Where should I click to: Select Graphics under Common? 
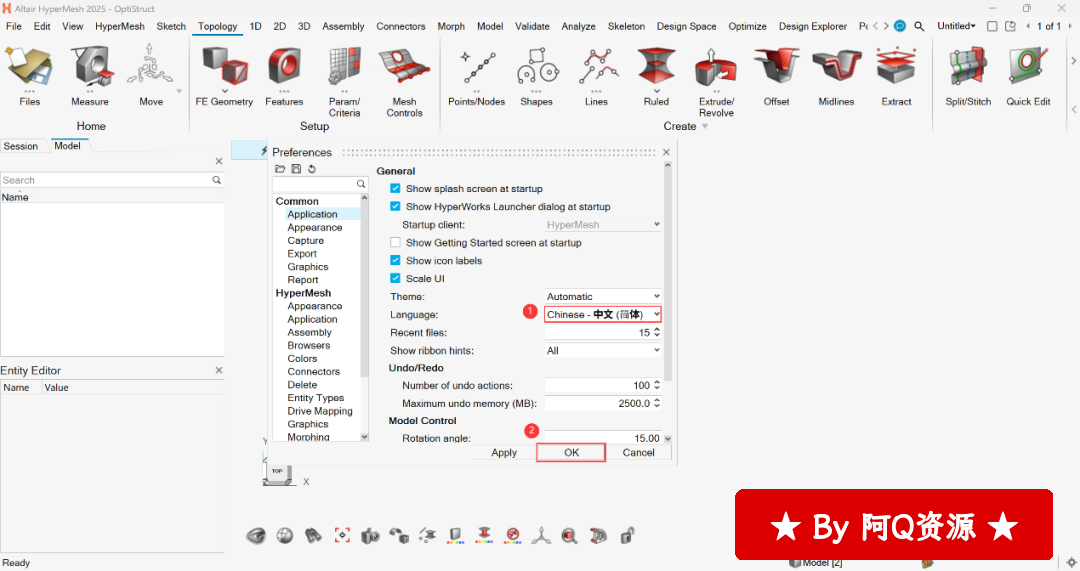pyautogui.click(x=308, y=267)
